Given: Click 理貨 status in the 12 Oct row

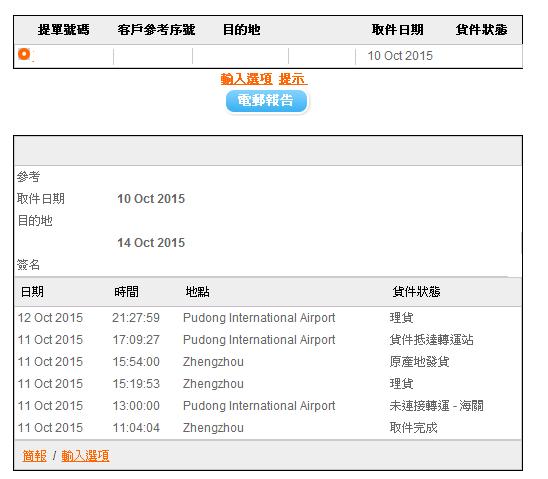Looking at the screenshot, I should click(x=402, y=318).
